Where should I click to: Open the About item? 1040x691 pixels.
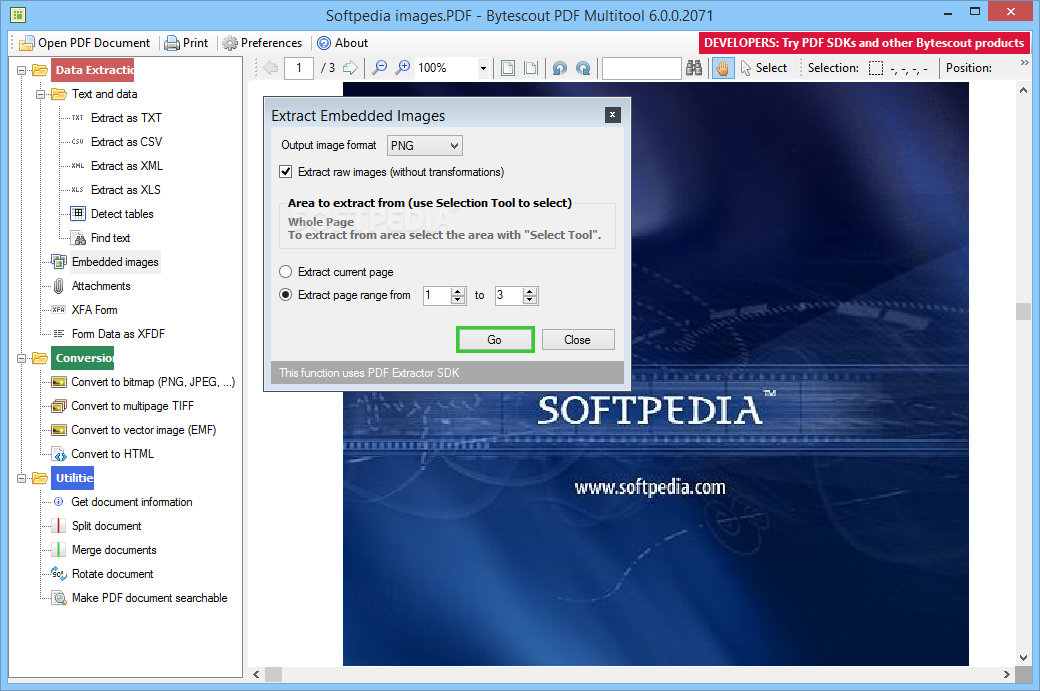point(342,43)
